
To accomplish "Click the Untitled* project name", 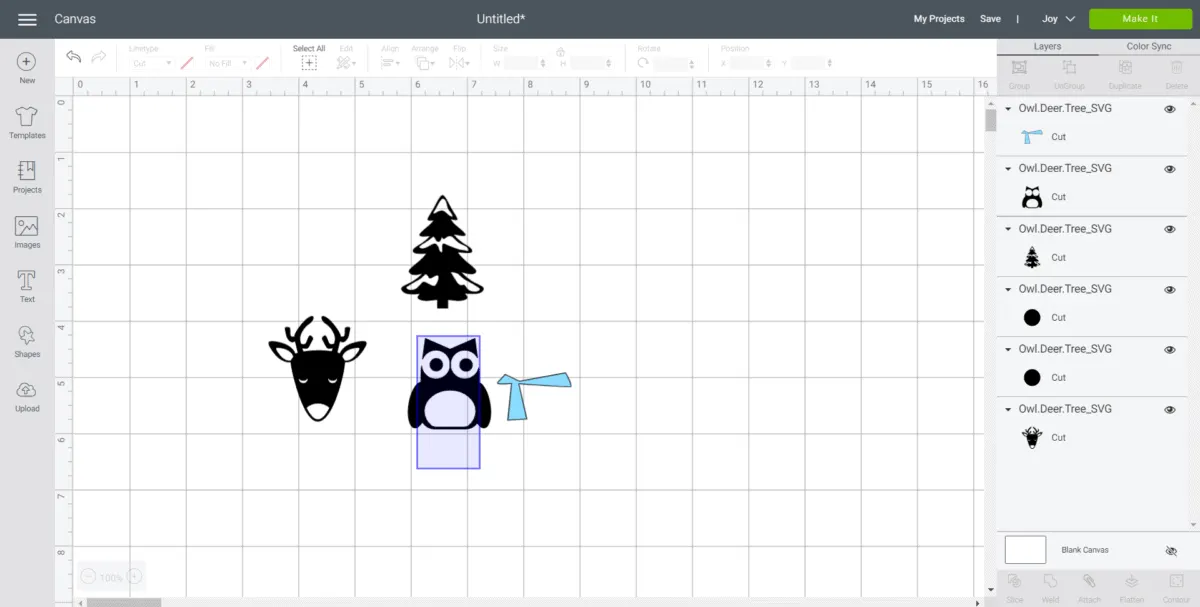I will [x=501, y=19].
